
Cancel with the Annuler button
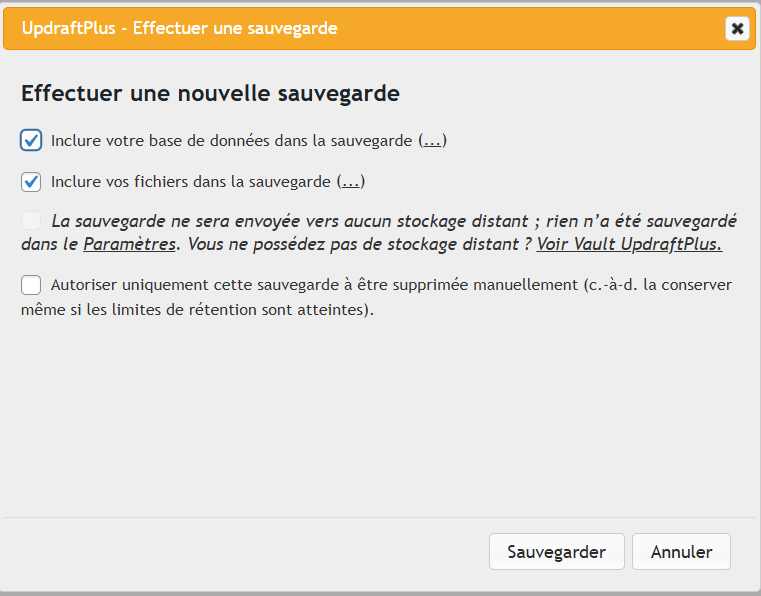pyautogui.click(x=681, y=551)
